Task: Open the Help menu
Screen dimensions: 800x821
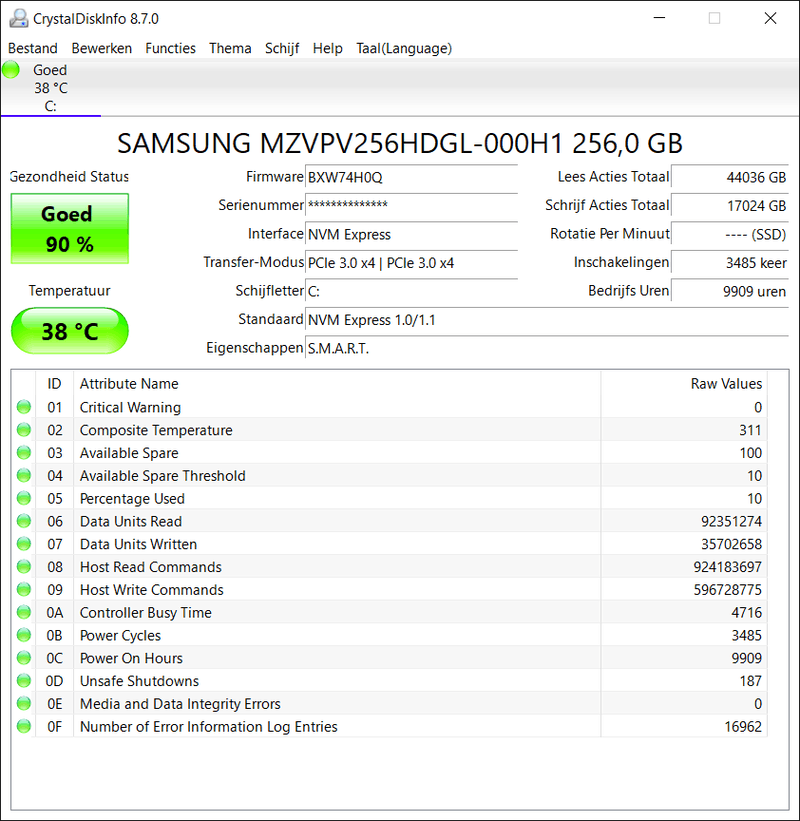Action: click(x=327, y=48)
